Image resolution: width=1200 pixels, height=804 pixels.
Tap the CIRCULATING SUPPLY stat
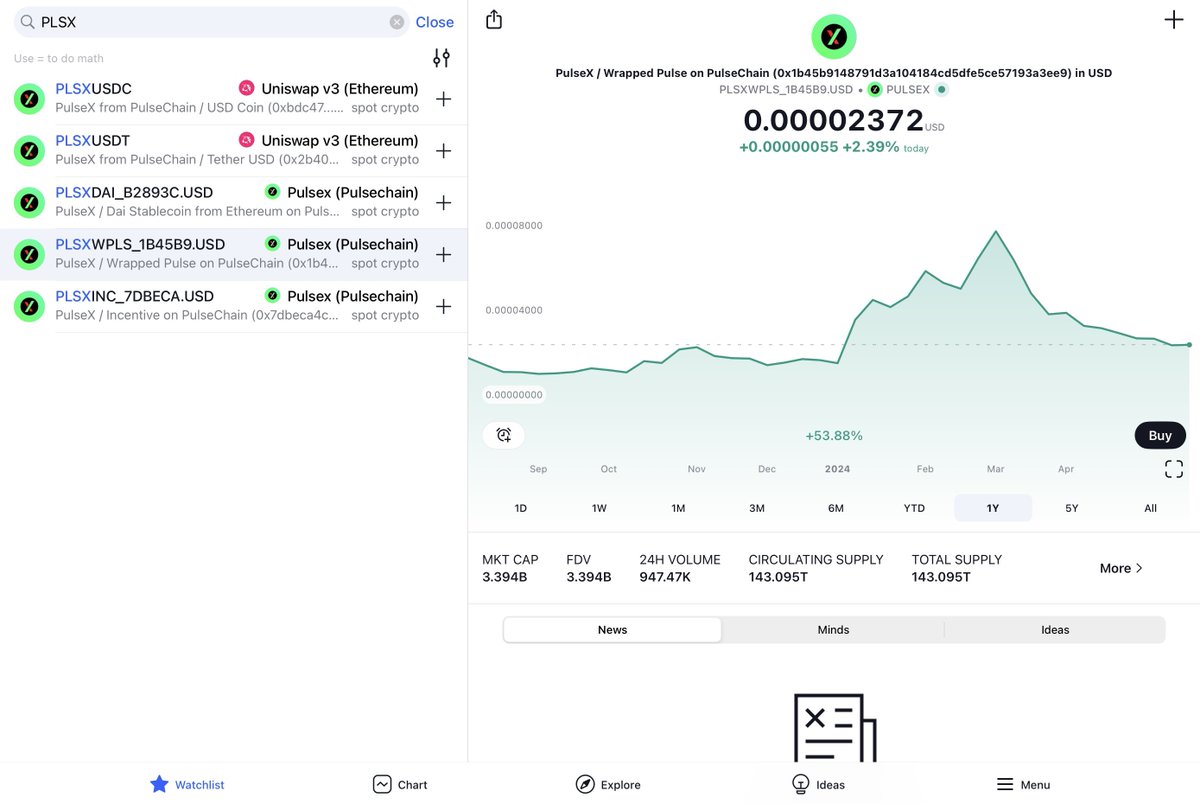816,568
